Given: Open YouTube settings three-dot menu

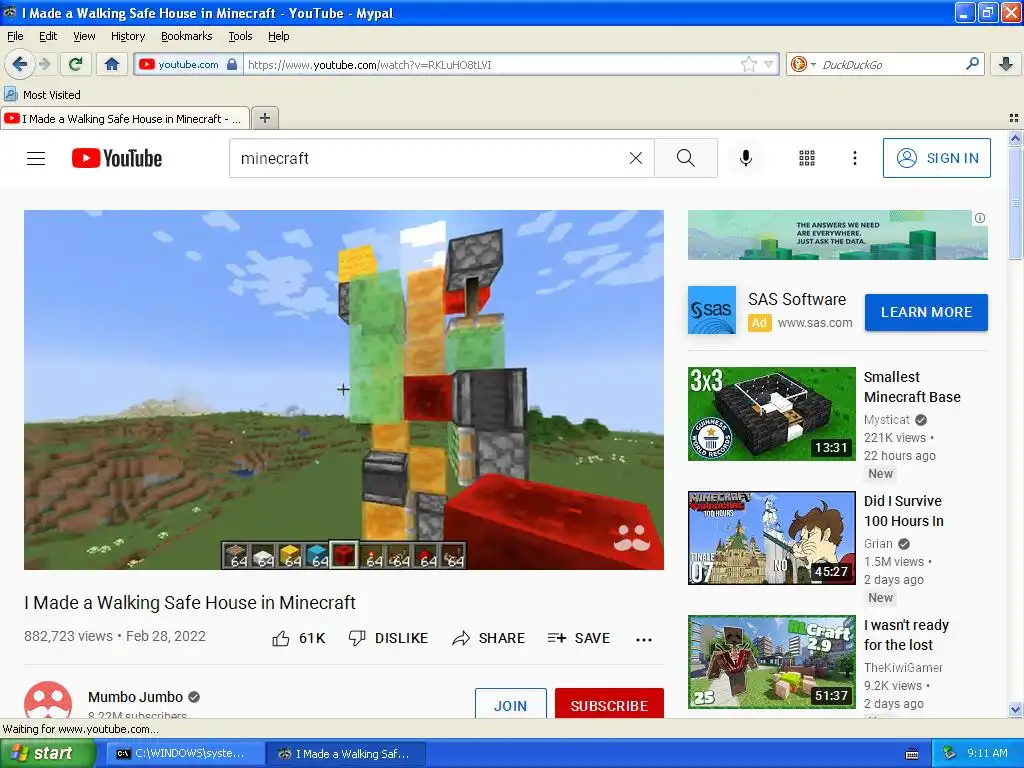Looking at the screenshot, I should click(x=854, y=158).
